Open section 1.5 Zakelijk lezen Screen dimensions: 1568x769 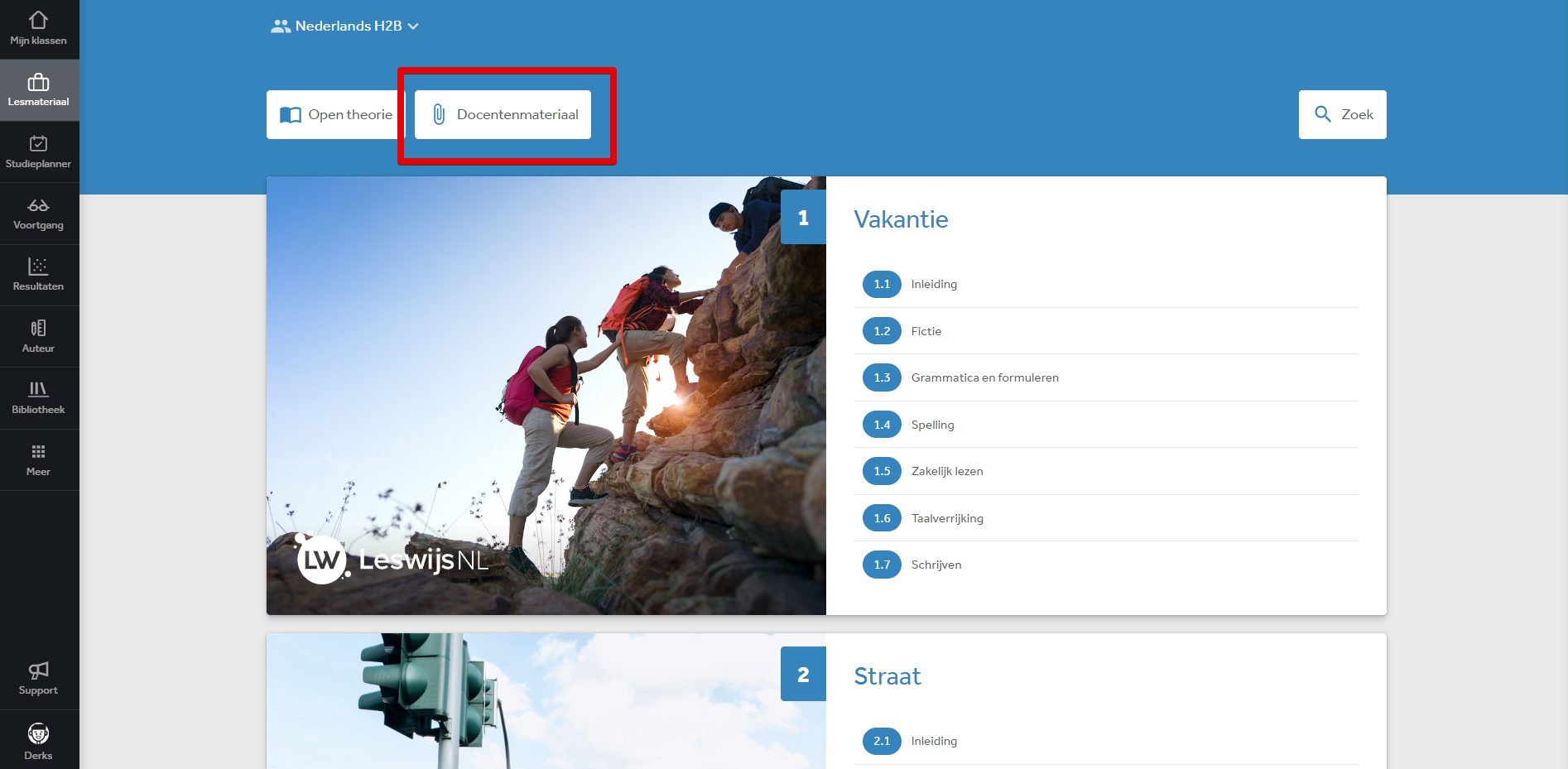(x=1106, y=471)
